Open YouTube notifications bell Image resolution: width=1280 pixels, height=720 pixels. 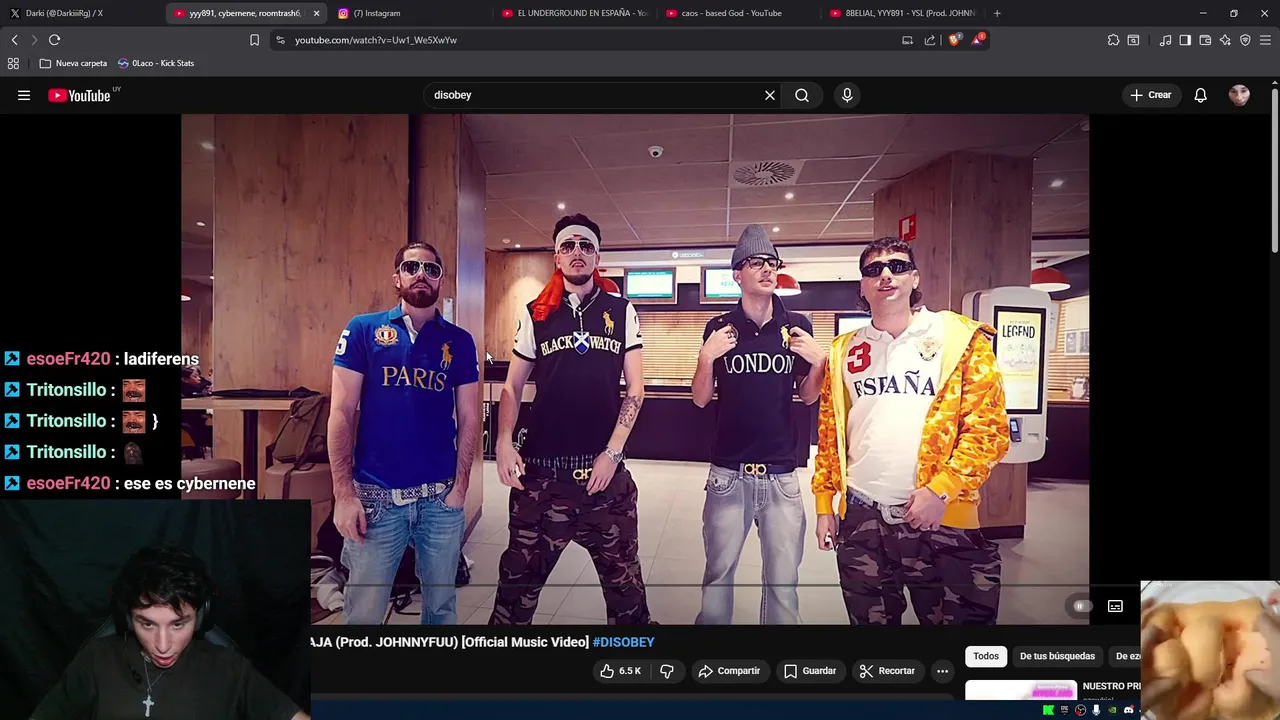[x=1200, y=95]
